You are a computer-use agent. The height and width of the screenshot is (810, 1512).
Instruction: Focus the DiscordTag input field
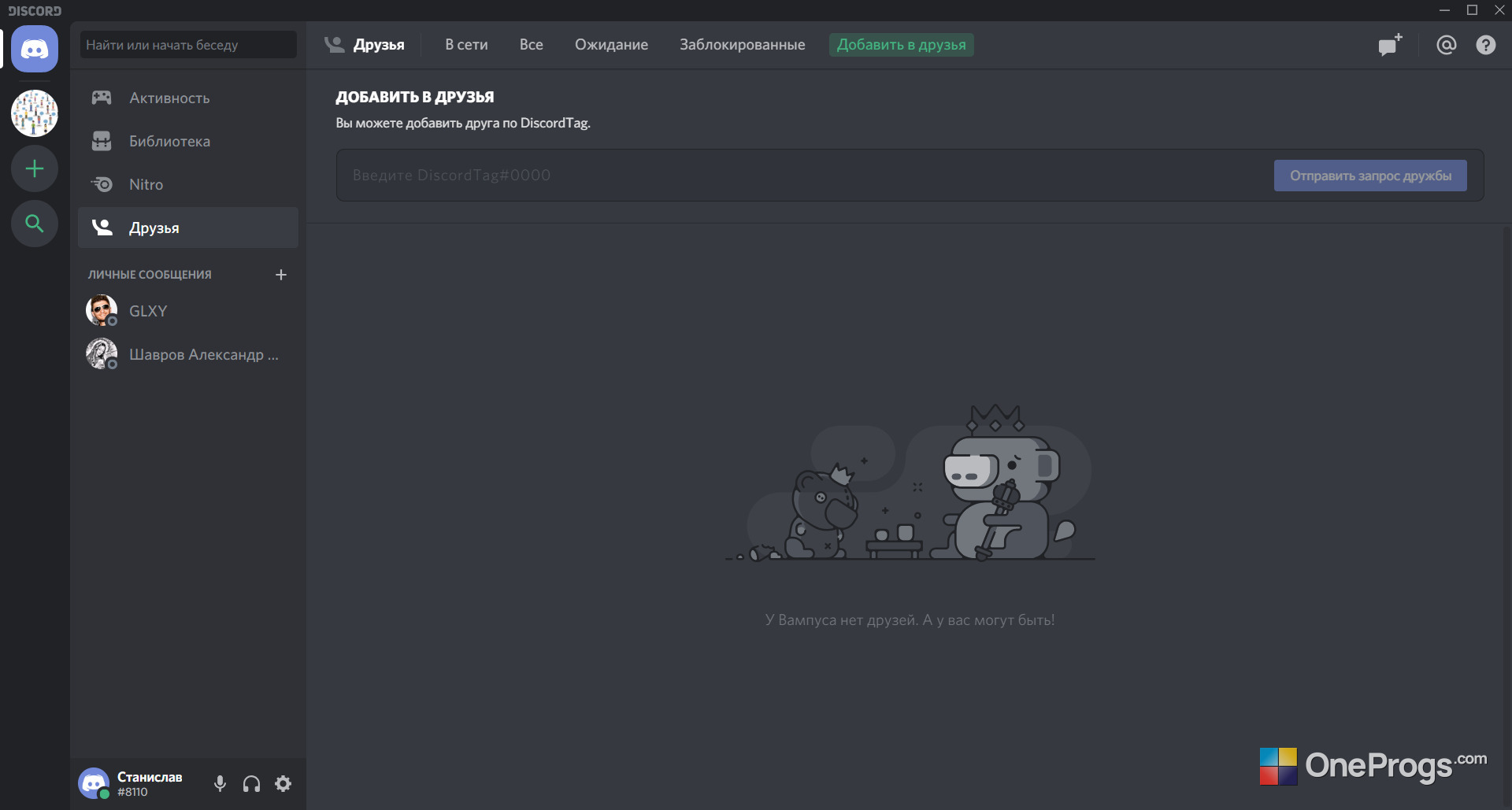pyautogui.click(x=803, y=176)
